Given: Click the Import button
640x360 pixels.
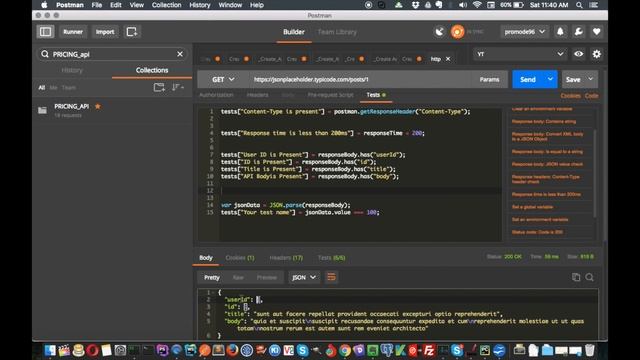Looking at the screenshot, I should [x=105, y=31].
